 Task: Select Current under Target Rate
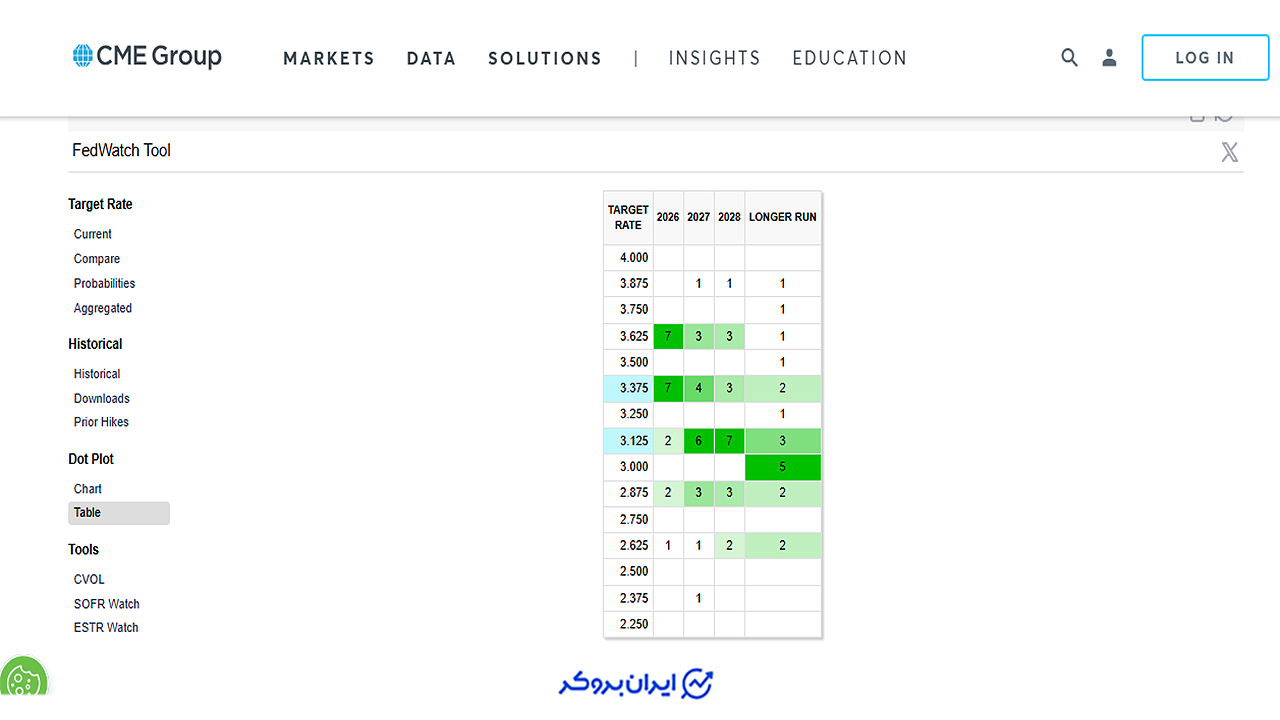click(93, 234)
